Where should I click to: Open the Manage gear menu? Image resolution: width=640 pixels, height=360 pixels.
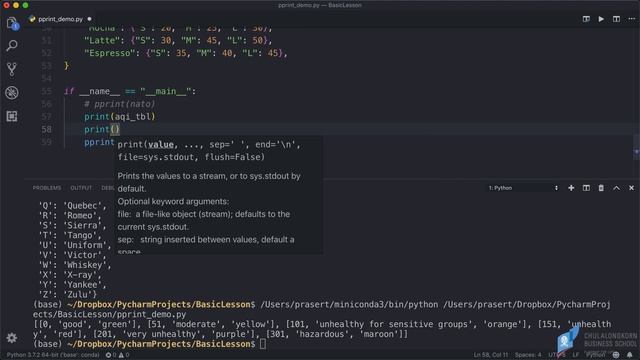click(x=12, y=338)
